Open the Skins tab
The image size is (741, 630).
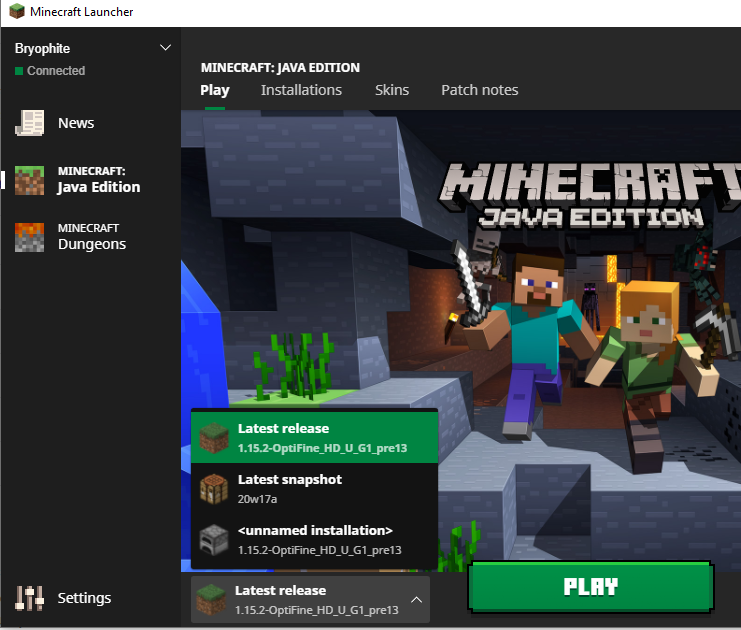392,90
